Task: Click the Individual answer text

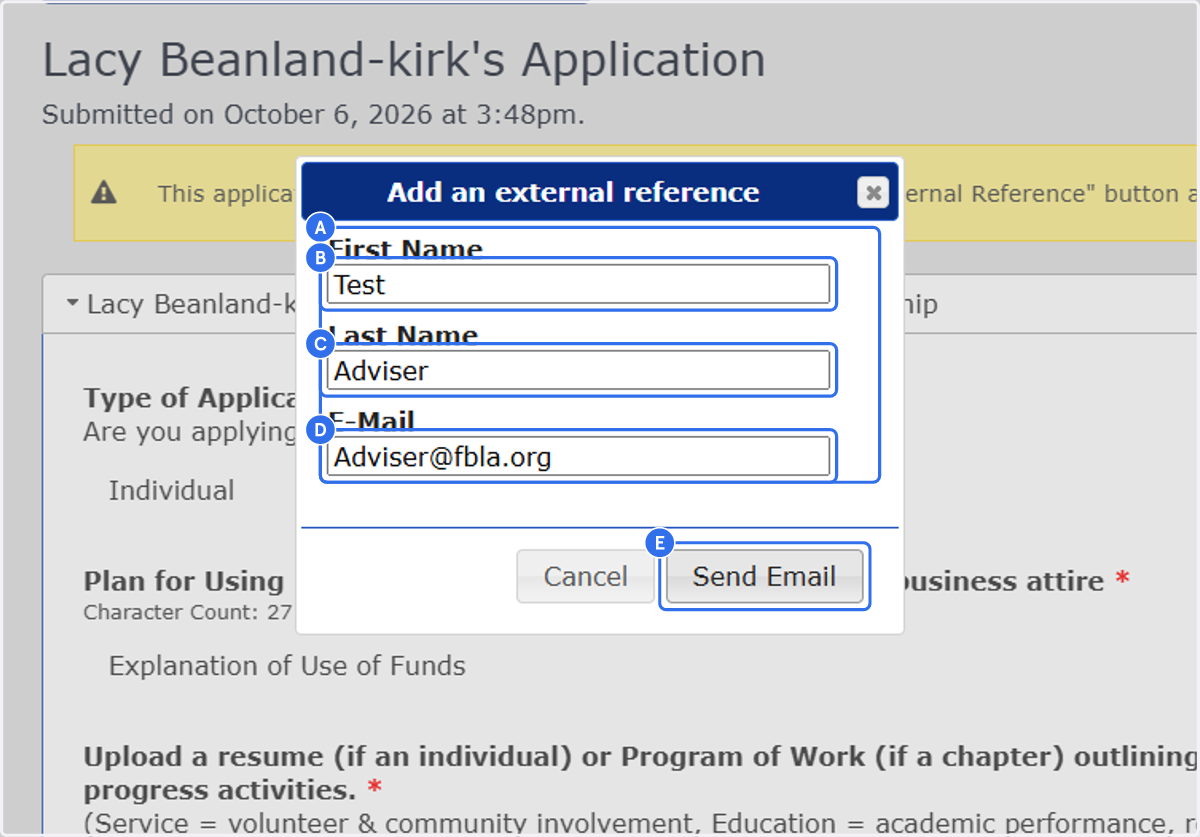Action: (x=172, y=491)
